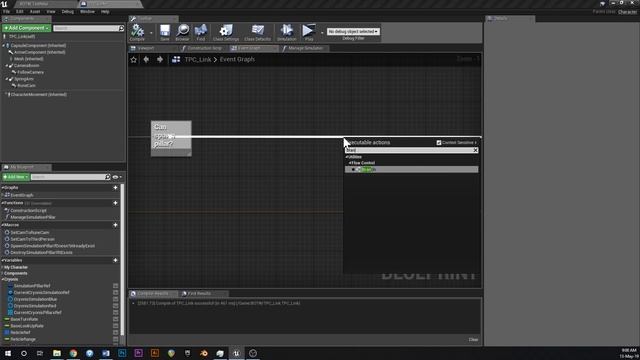Toggle visibility of CurrentCryonisSimulationRef variable
This screenshot has width=640, height=360.
[x=116, y=292]
